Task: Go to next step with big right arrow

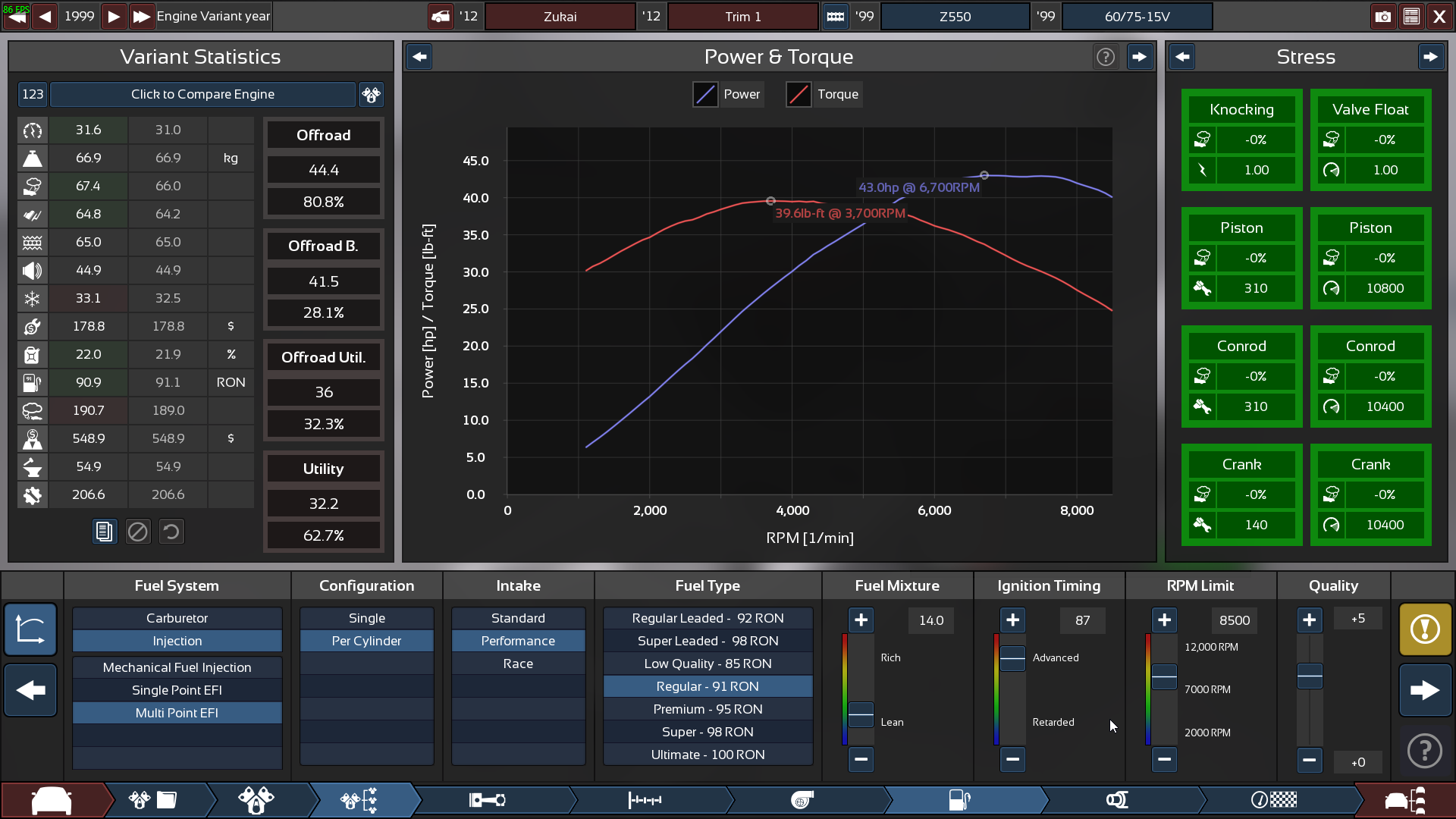Action: (1426, 690)
